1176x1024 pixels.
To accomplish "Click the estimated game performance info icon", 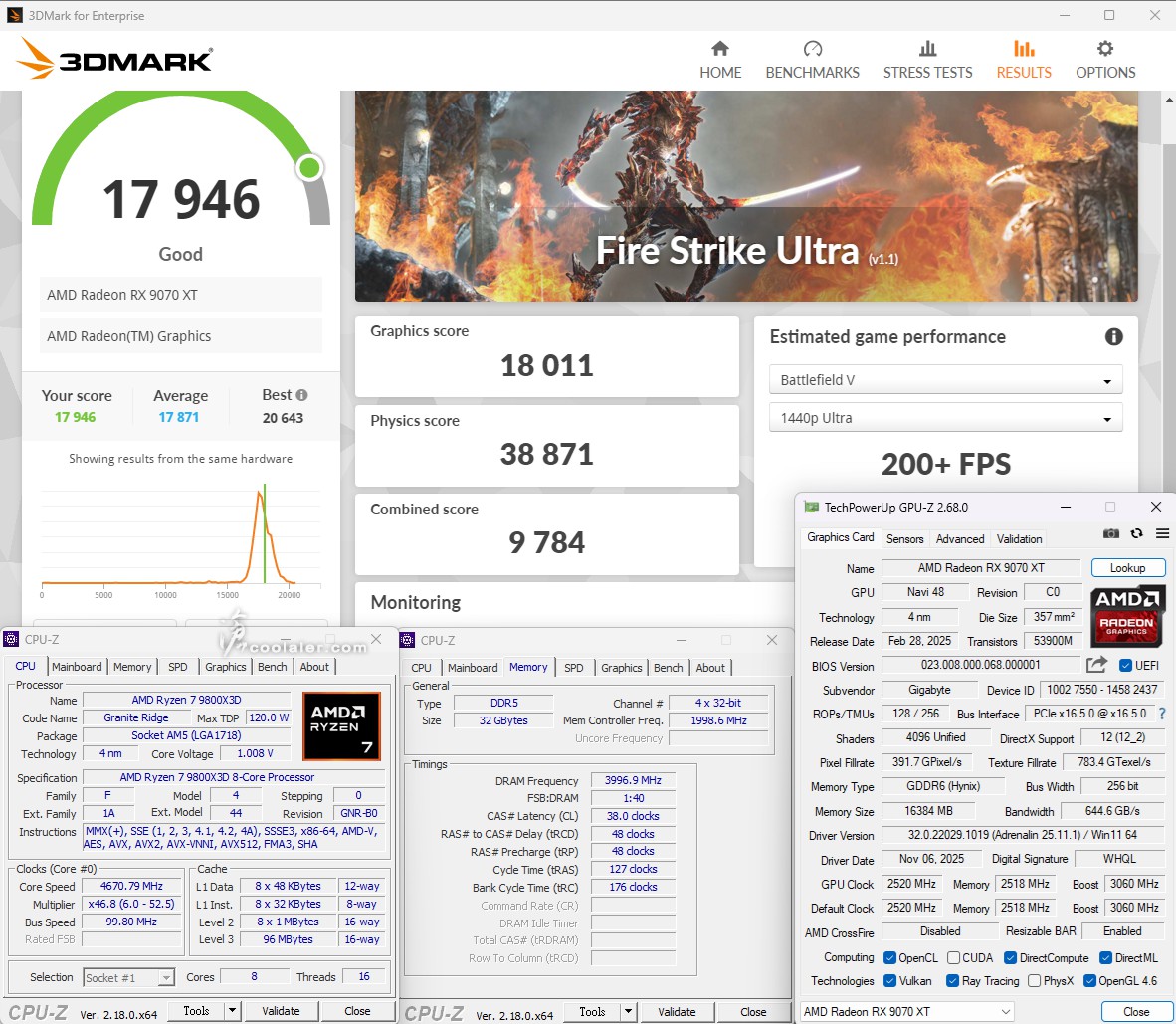I will 1114,337.
